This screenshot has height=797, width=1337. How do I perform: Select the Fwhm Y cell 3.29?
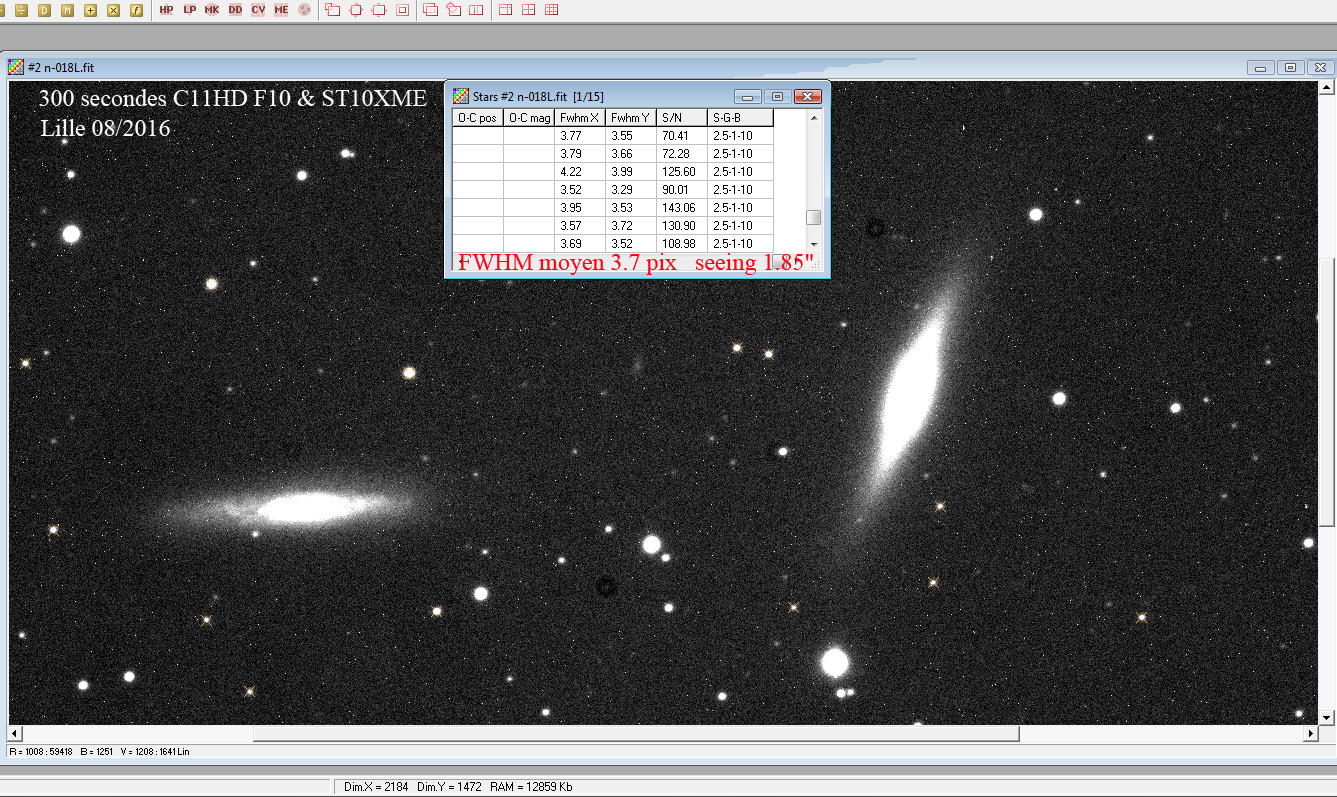(x=631, y=190)
